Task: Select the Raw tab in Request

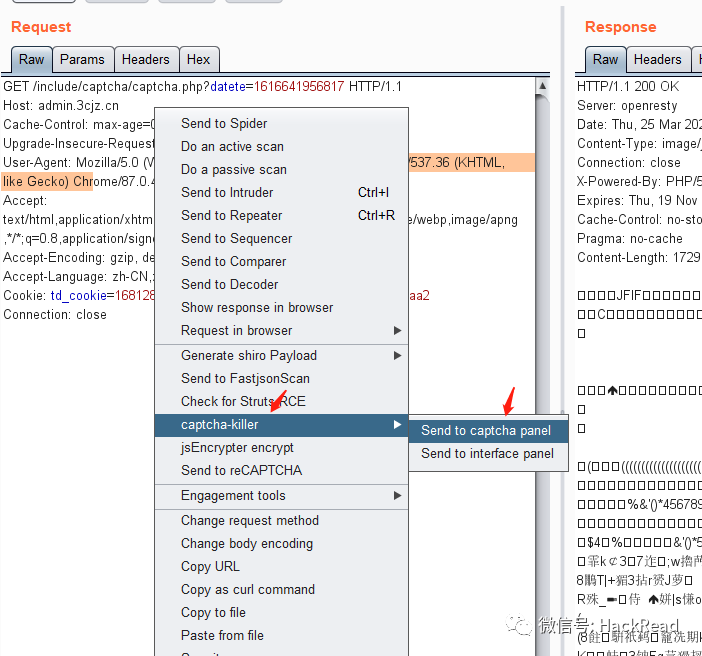Action: tap(31, 60)
